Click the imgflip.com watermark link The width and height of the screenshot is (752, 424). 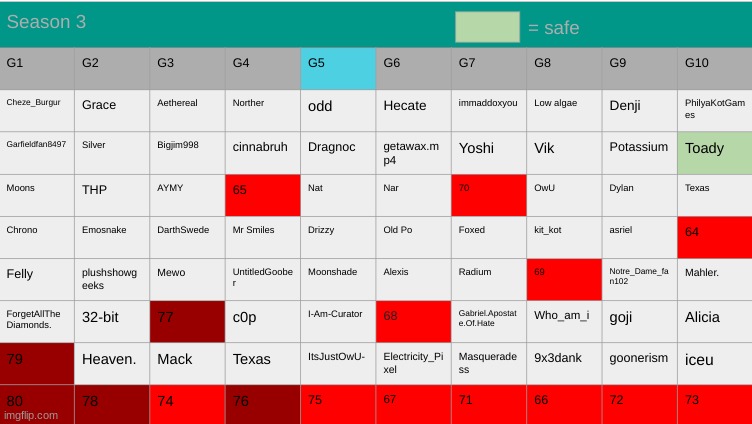point(30,414)
